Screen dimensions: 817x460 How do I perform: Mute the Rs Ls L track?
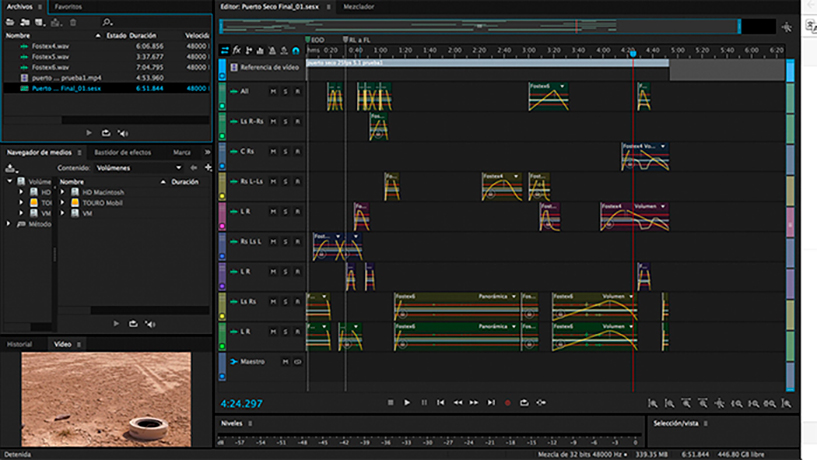pyautogui.click(x=273, y=242)
